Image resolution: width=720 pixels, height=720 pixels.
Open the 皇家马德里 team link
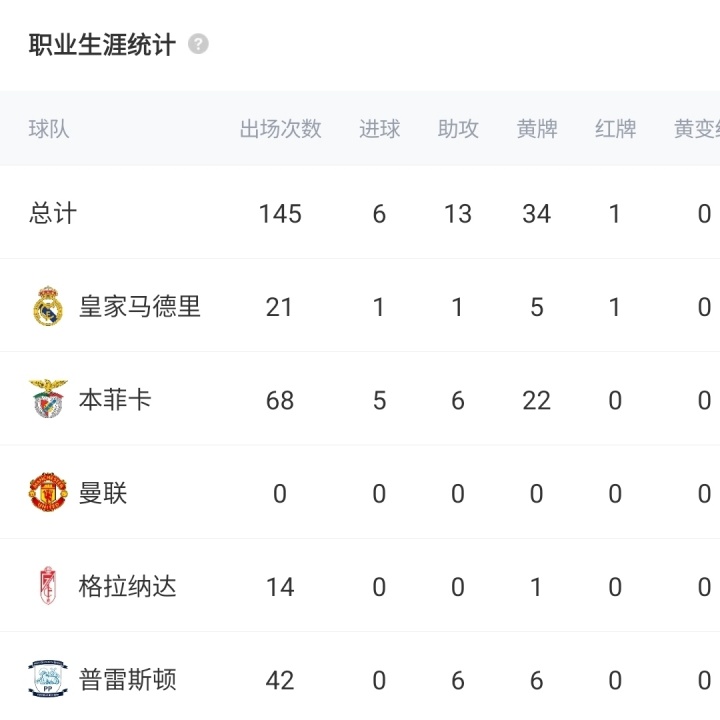click(140, 306)
